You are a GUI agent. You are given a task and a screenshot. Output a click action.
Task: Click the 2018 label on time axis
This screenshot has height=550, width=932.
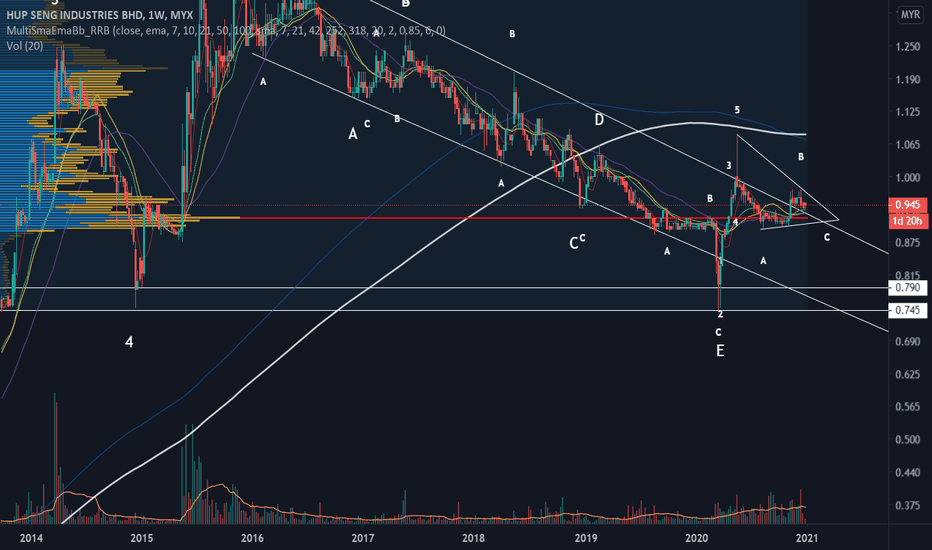pyautogui.click(x=473, y=539)
